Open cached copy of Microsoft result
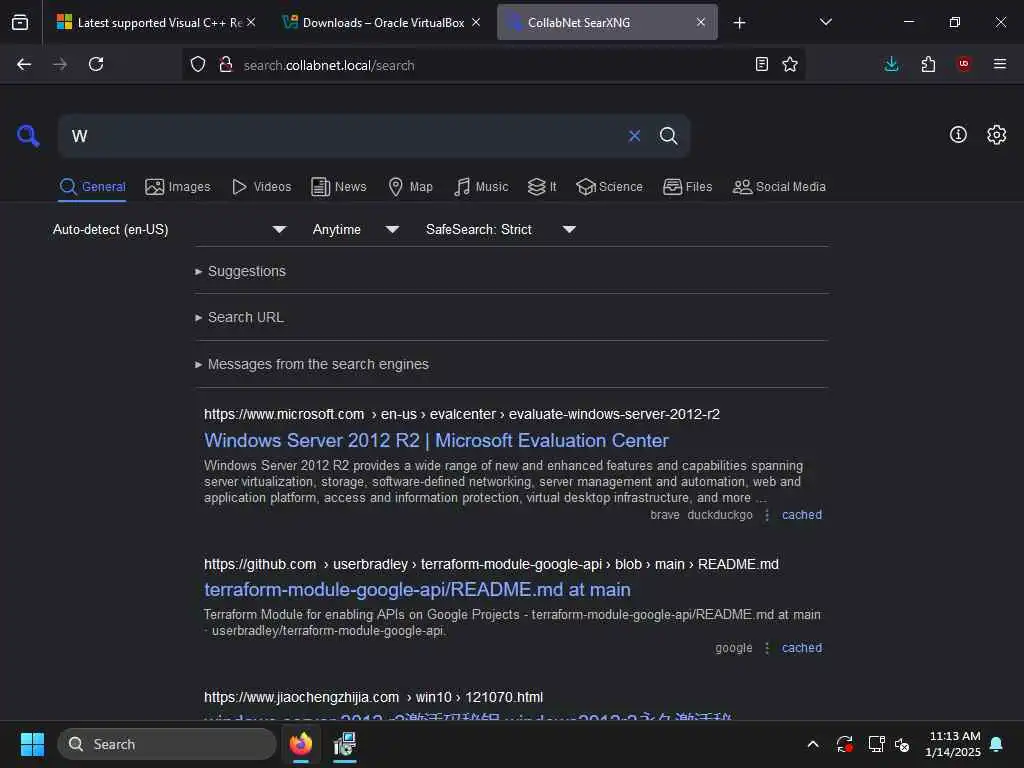 802,515
